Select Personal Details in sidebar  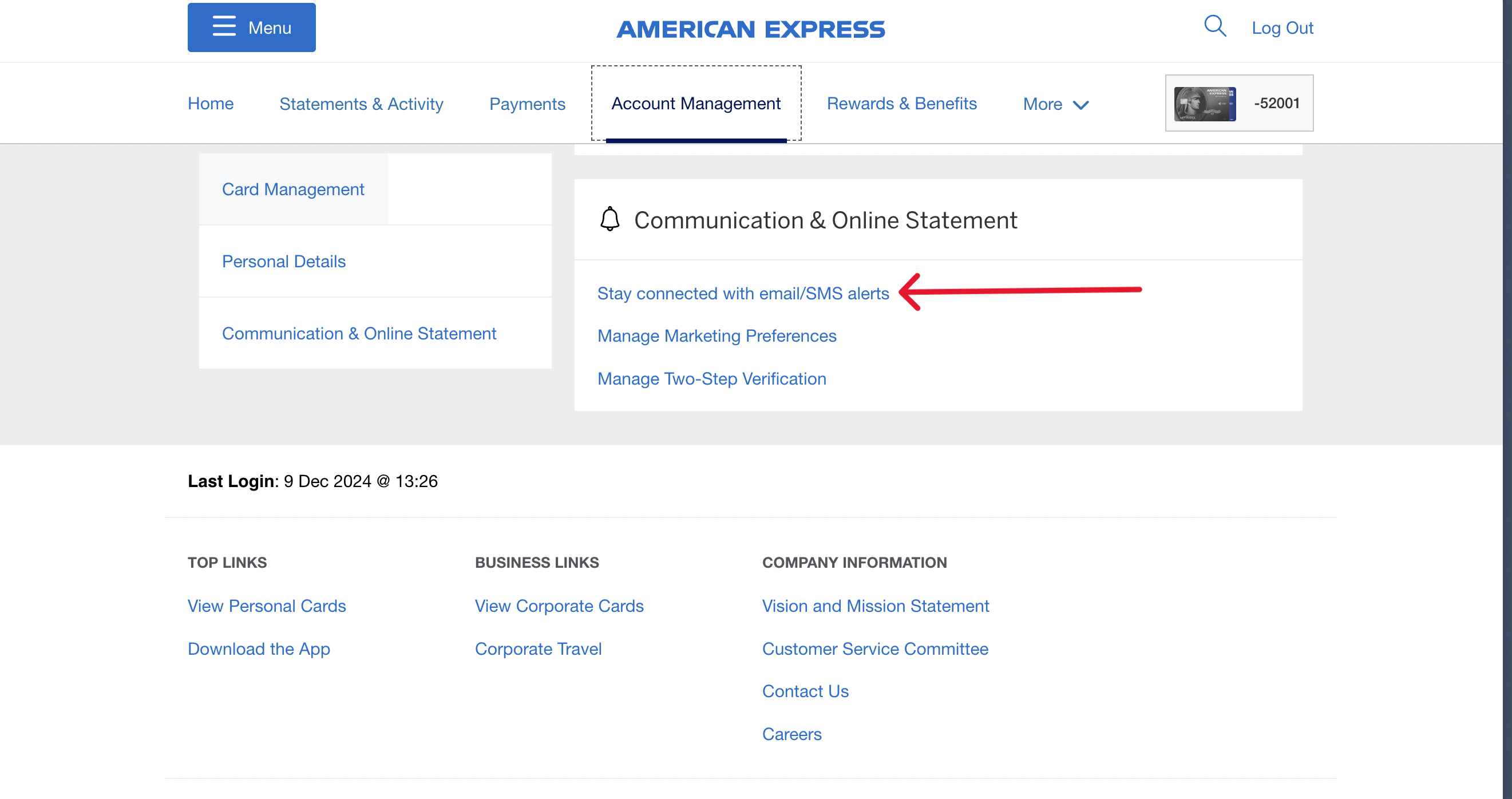pos(283,261)
